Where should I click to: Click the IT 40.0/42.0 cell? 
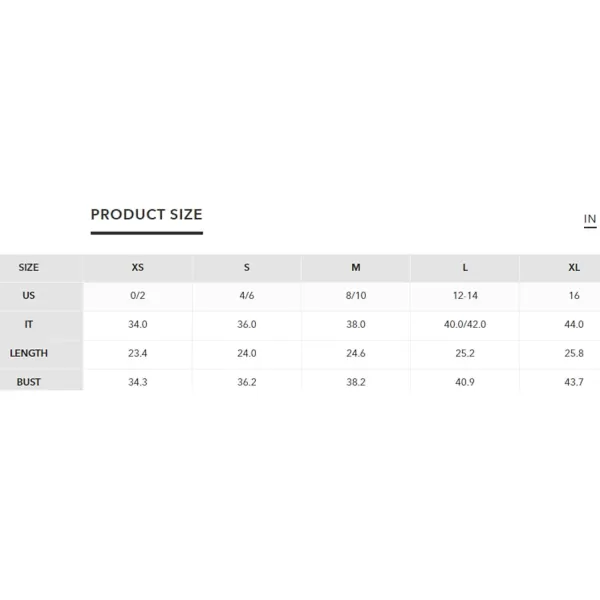click(465, 324)
